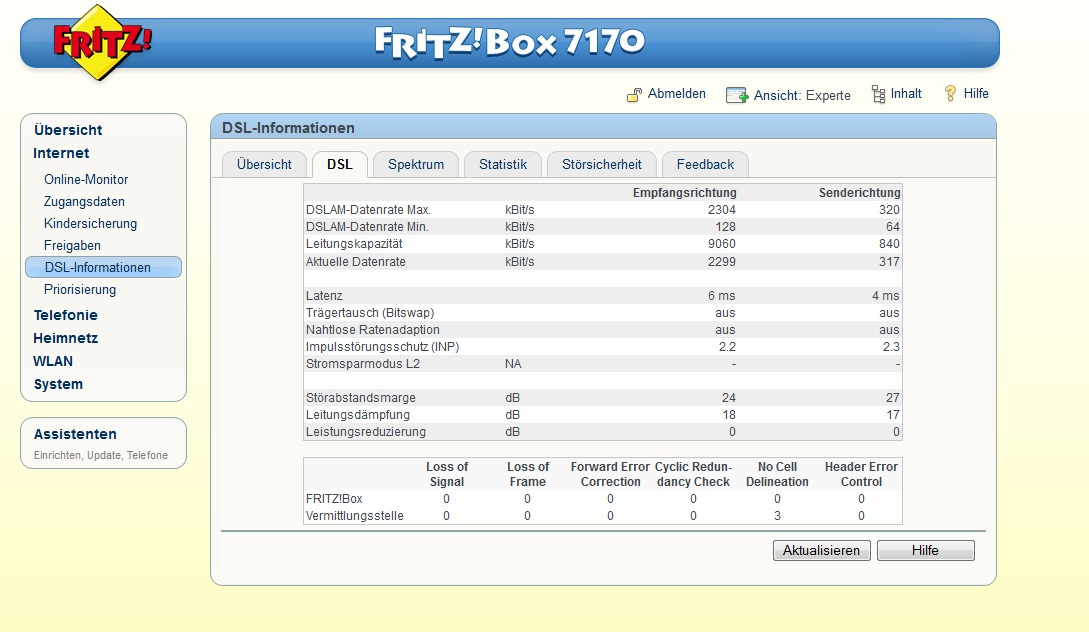Viewport: 1089px width, 632px height.
Task: Select DSL-Informationen in the sidebar
Action: [103, 267]
